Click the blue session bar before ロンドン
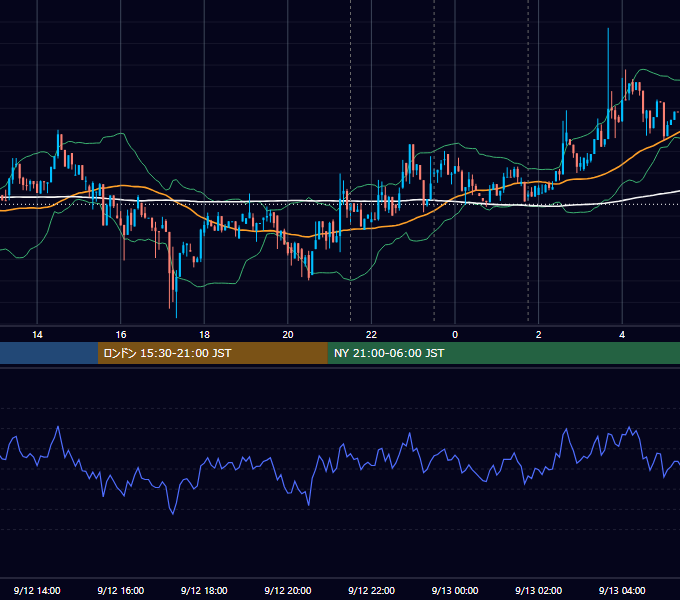680x600 pixels. click(49, 353)
